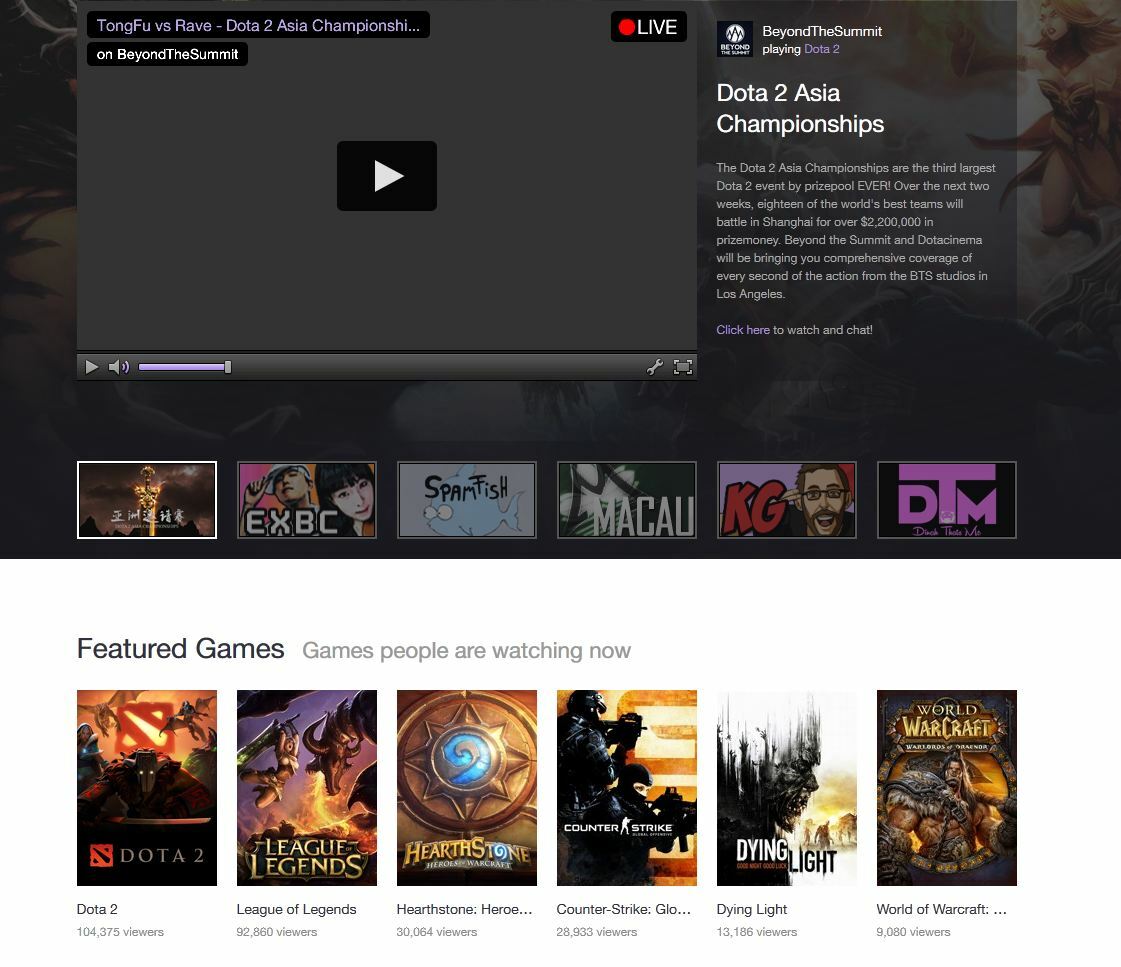
Task: Click the '13,186 viewers' count text
Action: point(757,932)
